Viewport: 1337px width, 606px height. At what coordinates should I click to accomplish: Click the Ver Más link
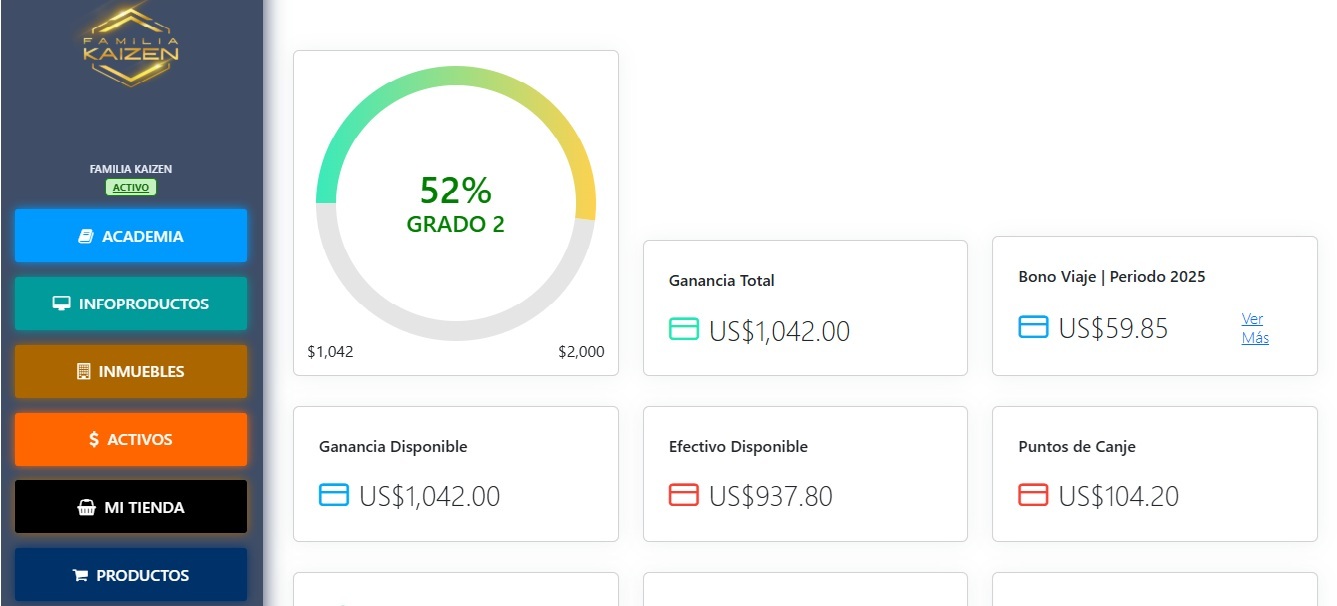pos(1255,328)
